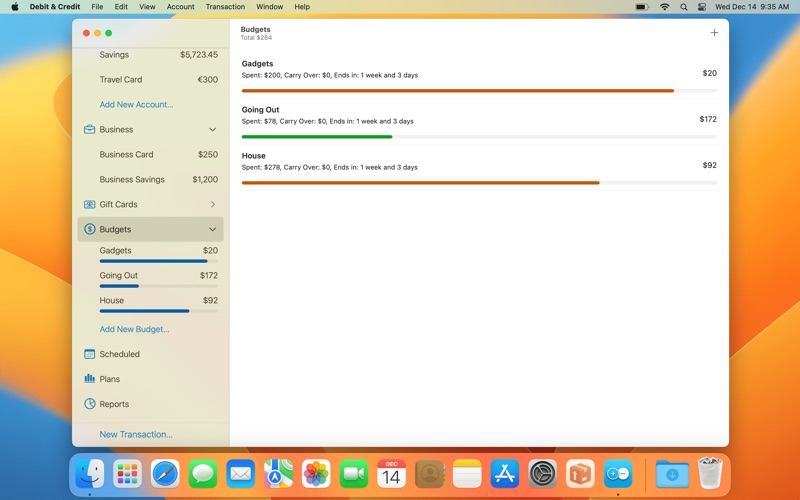Click the Reports pie chart icon

tap(89, 404)
